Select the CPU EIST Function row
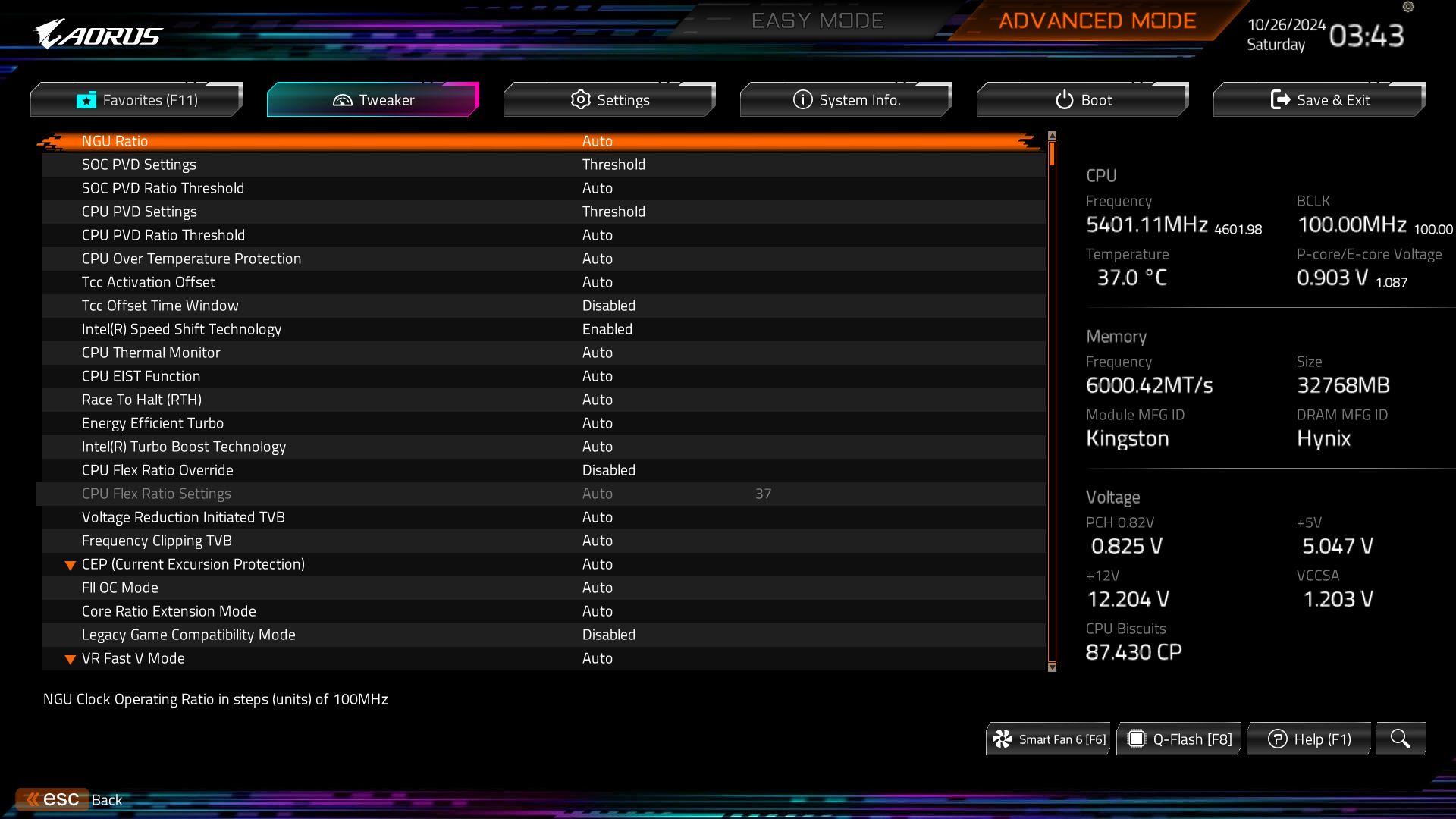Viewport: 1456px width, 819px height. (x=544, y=376)
